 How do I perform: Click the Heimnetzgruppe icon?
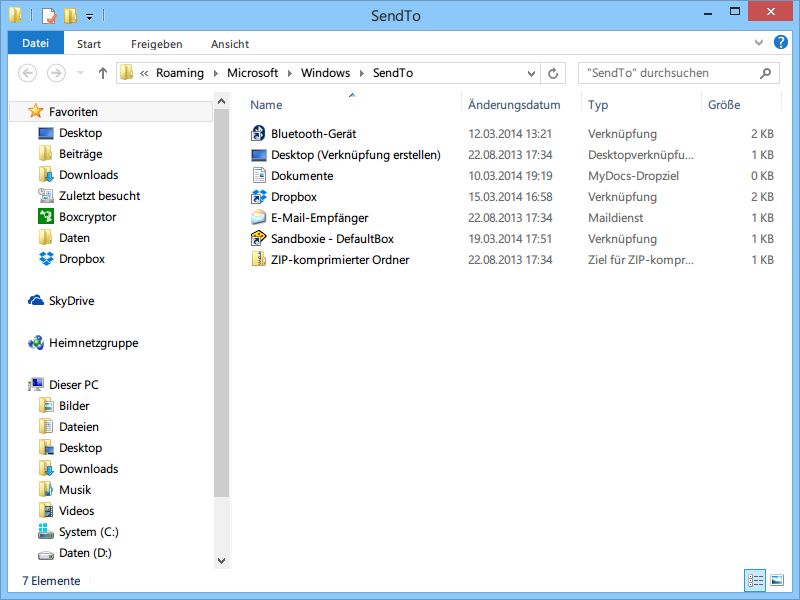36,342
